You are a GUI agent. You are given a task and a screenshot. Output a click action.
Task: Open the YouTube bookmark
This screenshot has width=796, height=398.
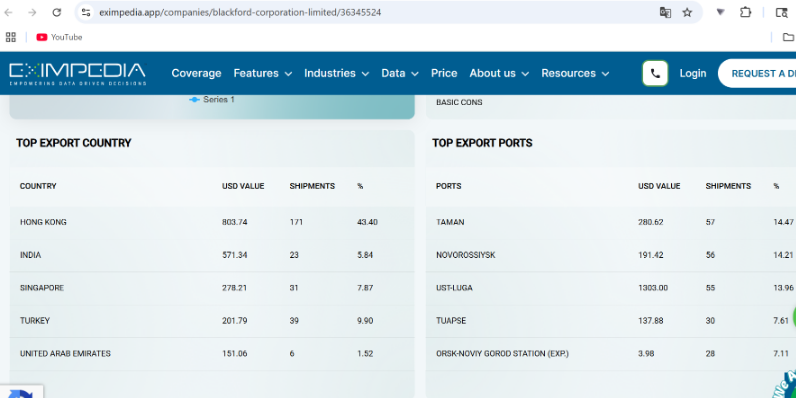(x=59, y=37)
